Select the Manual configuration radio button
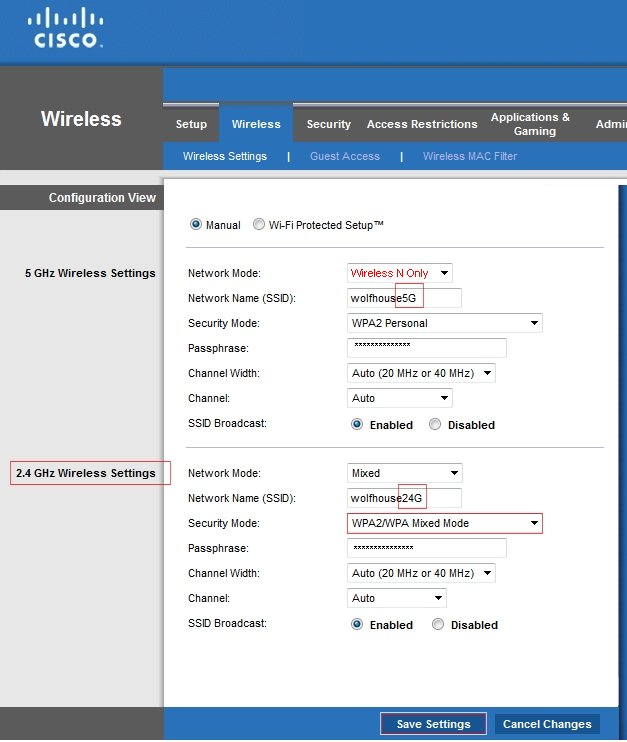Screen dimensions: 627x742 [x=196, y=224]
